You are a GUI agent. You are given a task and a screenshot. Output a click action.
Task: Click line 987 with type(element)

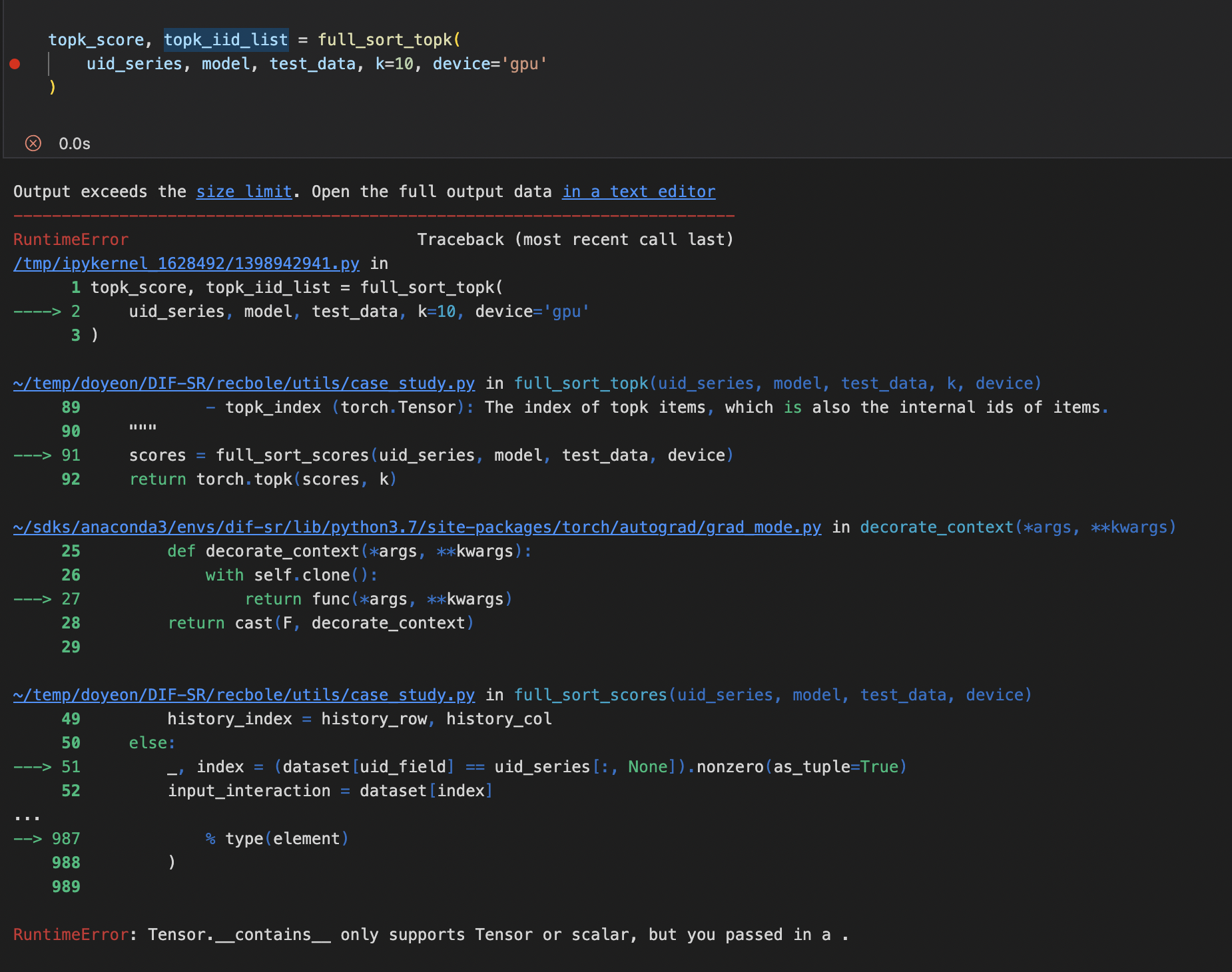[x=276, y=838]
